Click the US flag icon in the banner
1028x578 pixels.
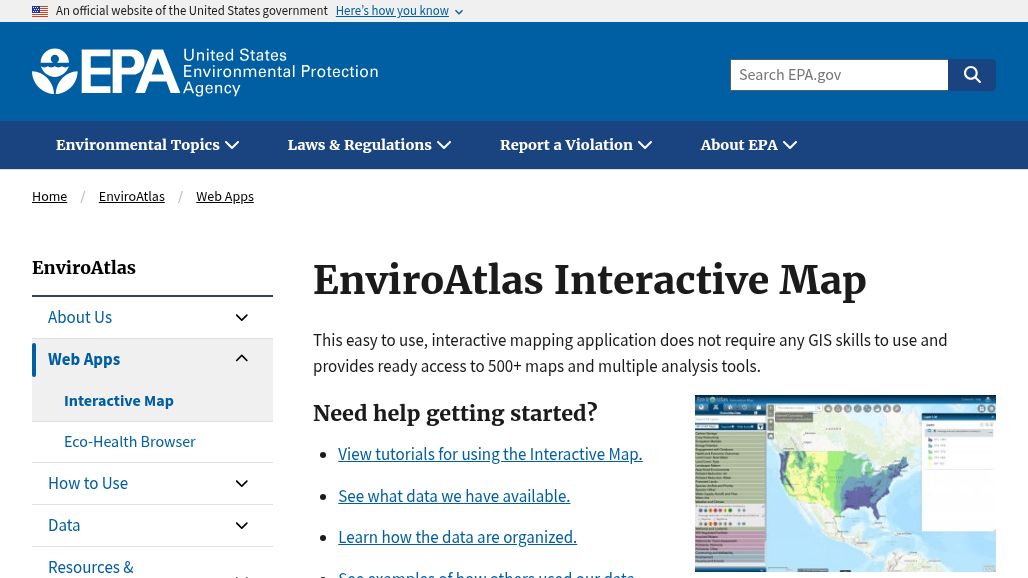click(x=40, y=11)
